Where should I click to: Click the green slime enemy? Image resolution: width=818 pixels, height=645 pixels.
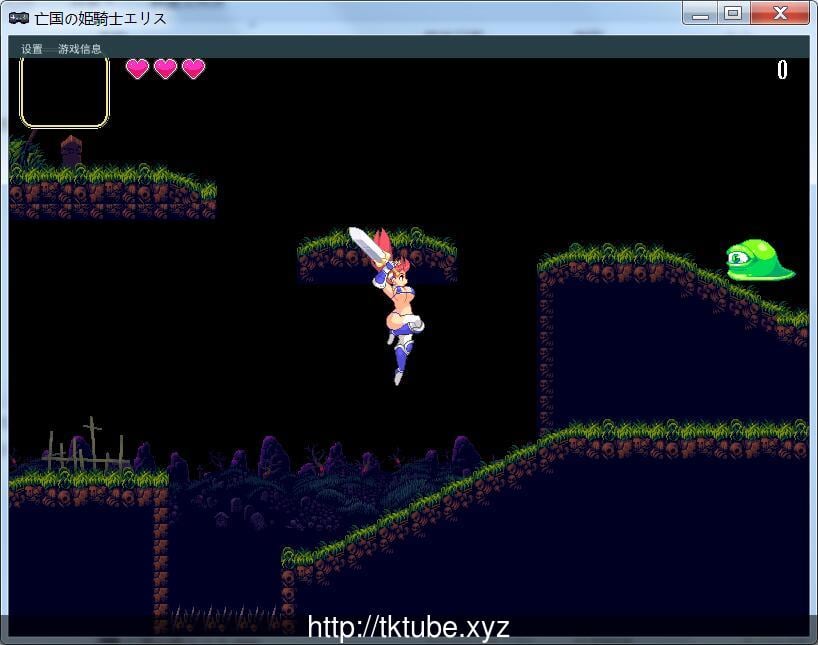pos(758,260)
